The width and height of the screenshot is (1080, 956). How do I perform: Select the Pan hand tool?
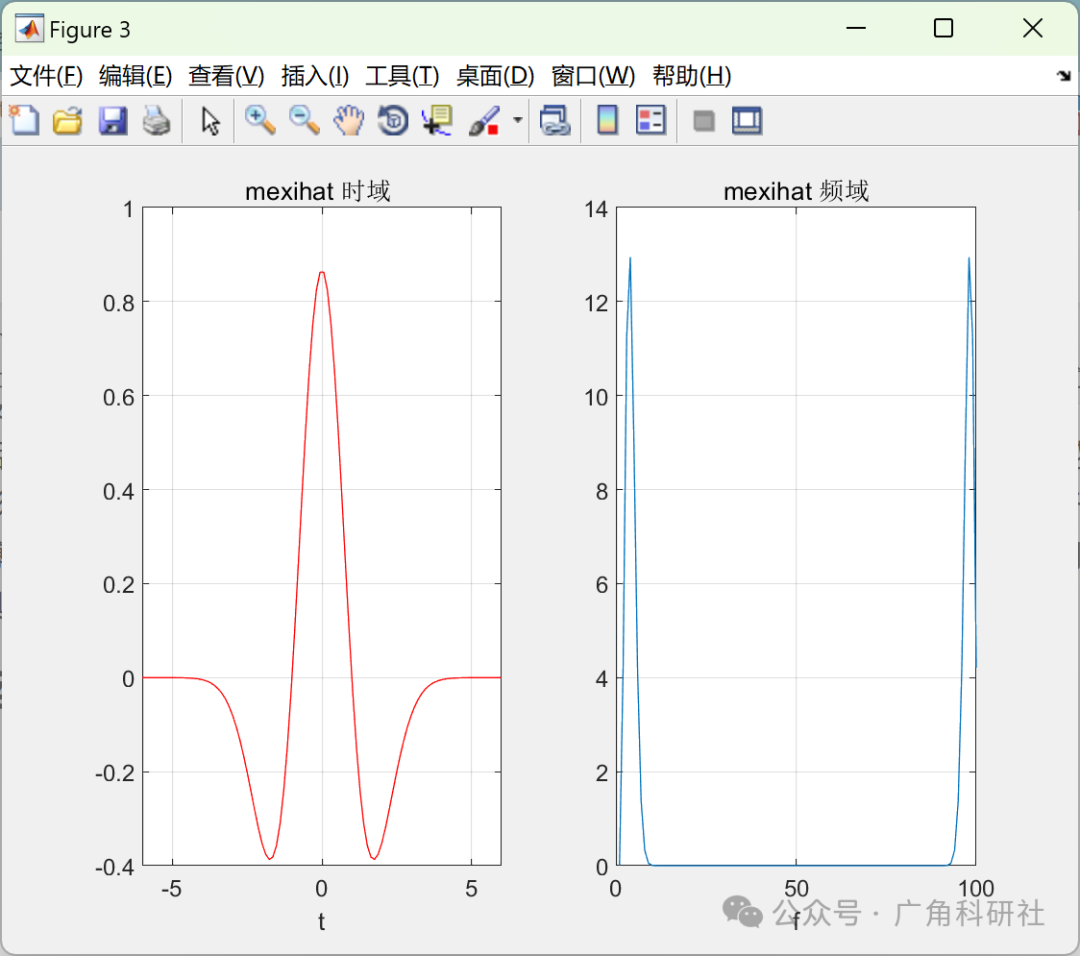coord(349,121)
